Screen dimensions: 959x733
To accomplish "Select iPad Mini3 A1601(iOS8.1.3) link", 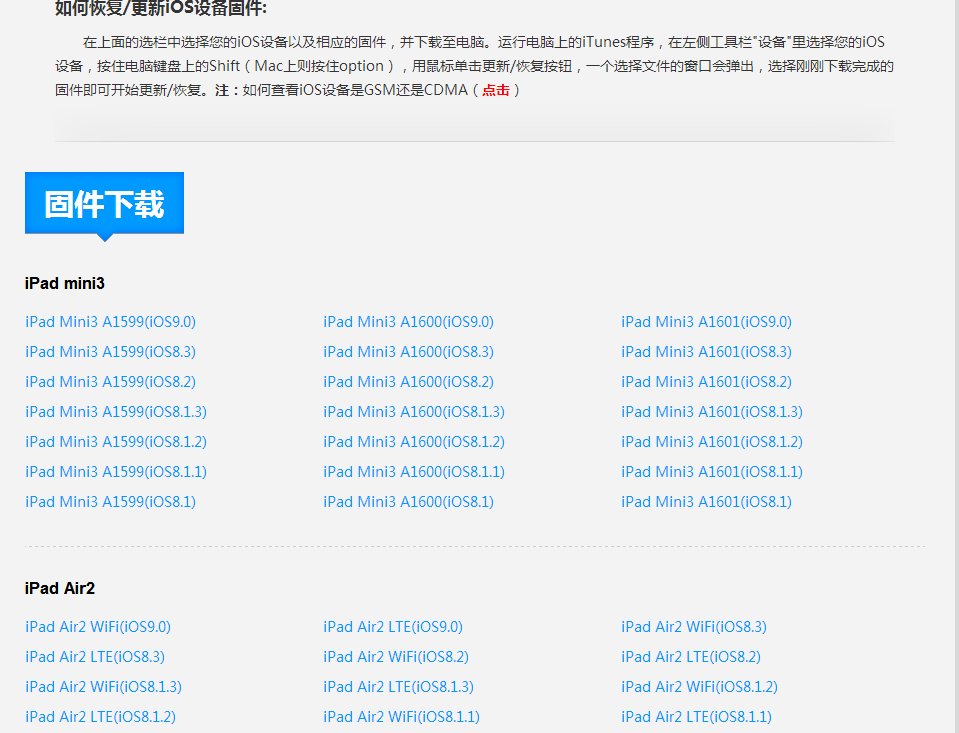I will pyautogui.click(x=712, y=412).
